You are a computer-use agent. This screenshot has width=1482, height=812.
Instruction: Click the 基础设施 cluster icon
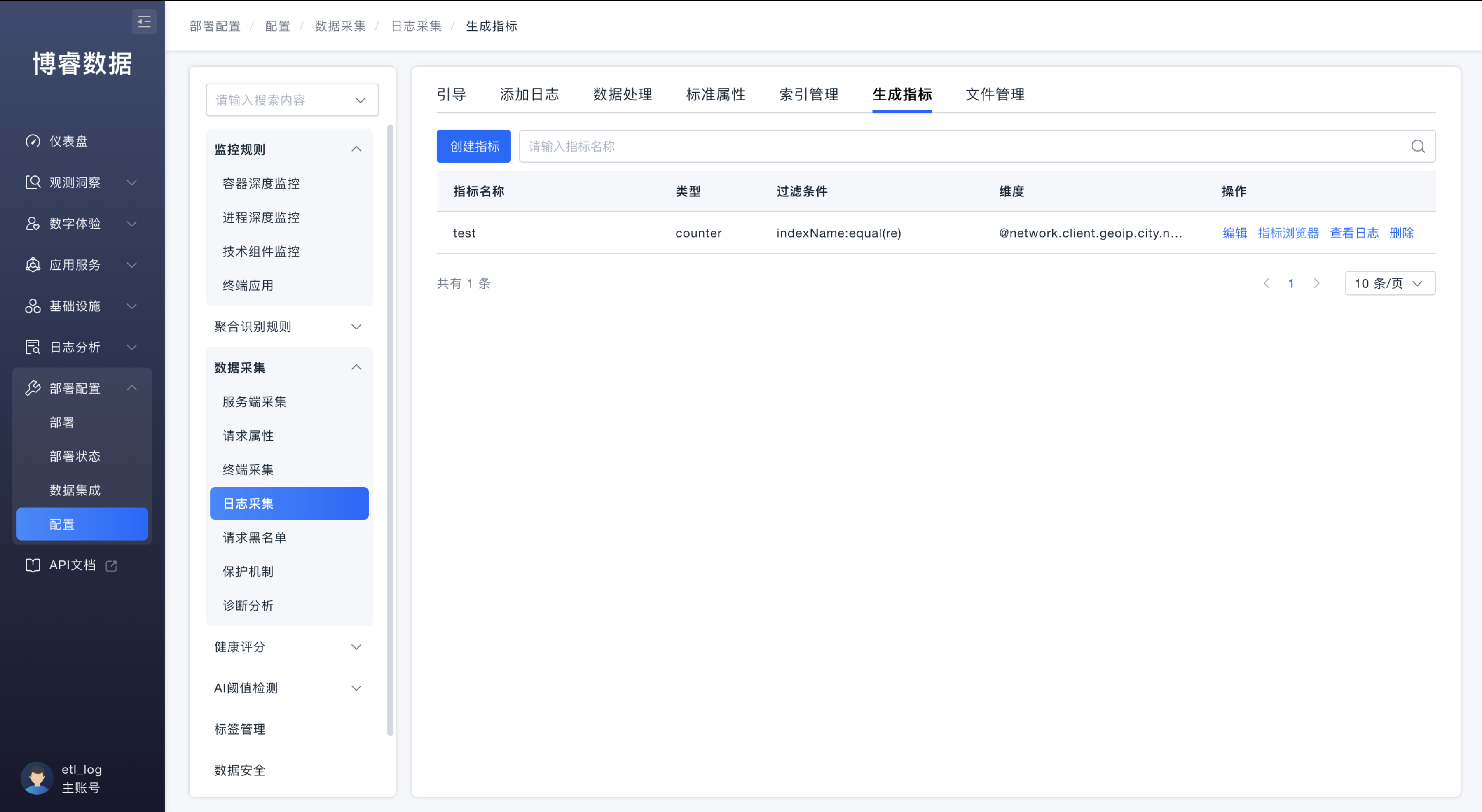(x=33, y=306)
